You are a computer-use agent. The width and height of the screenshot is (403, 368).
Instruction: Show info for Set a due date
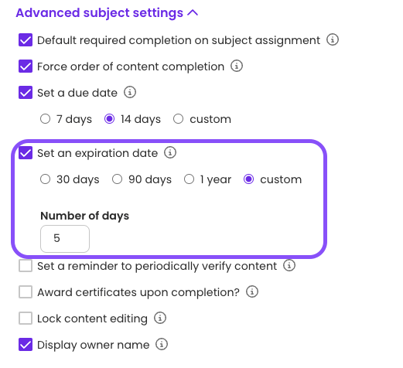point(130,92)
